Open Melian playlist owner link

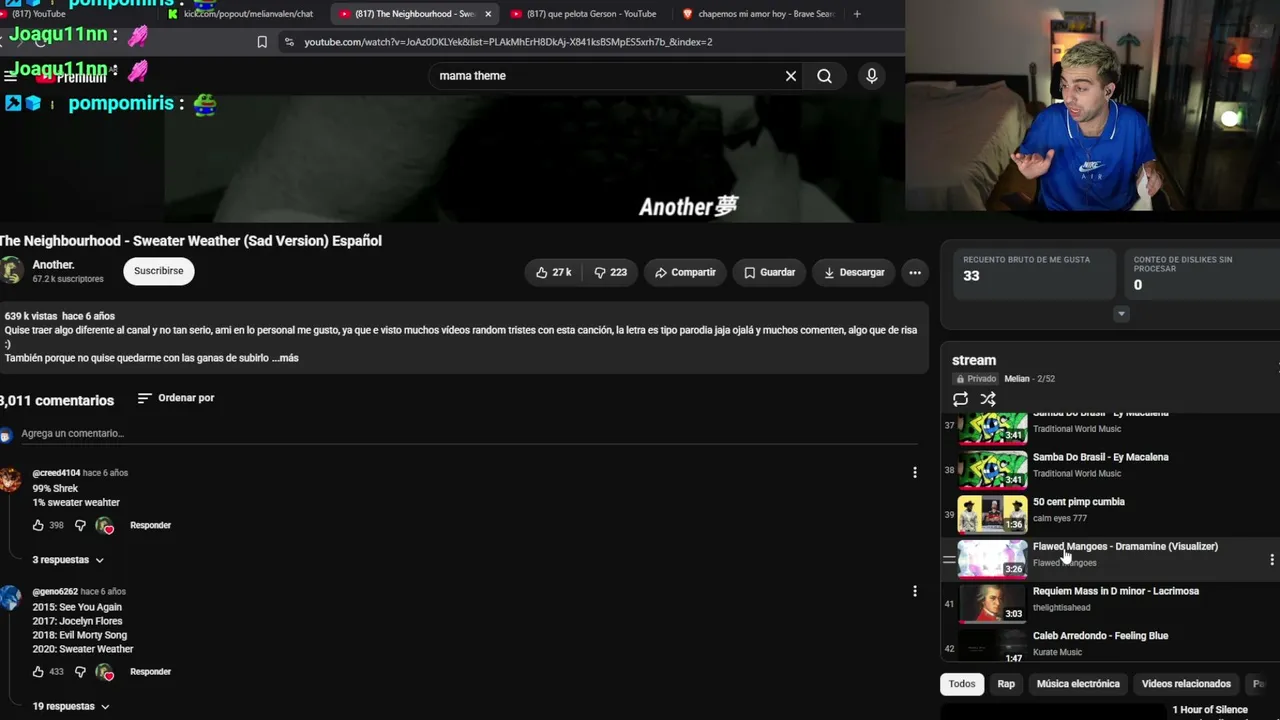click(1016, 379)
